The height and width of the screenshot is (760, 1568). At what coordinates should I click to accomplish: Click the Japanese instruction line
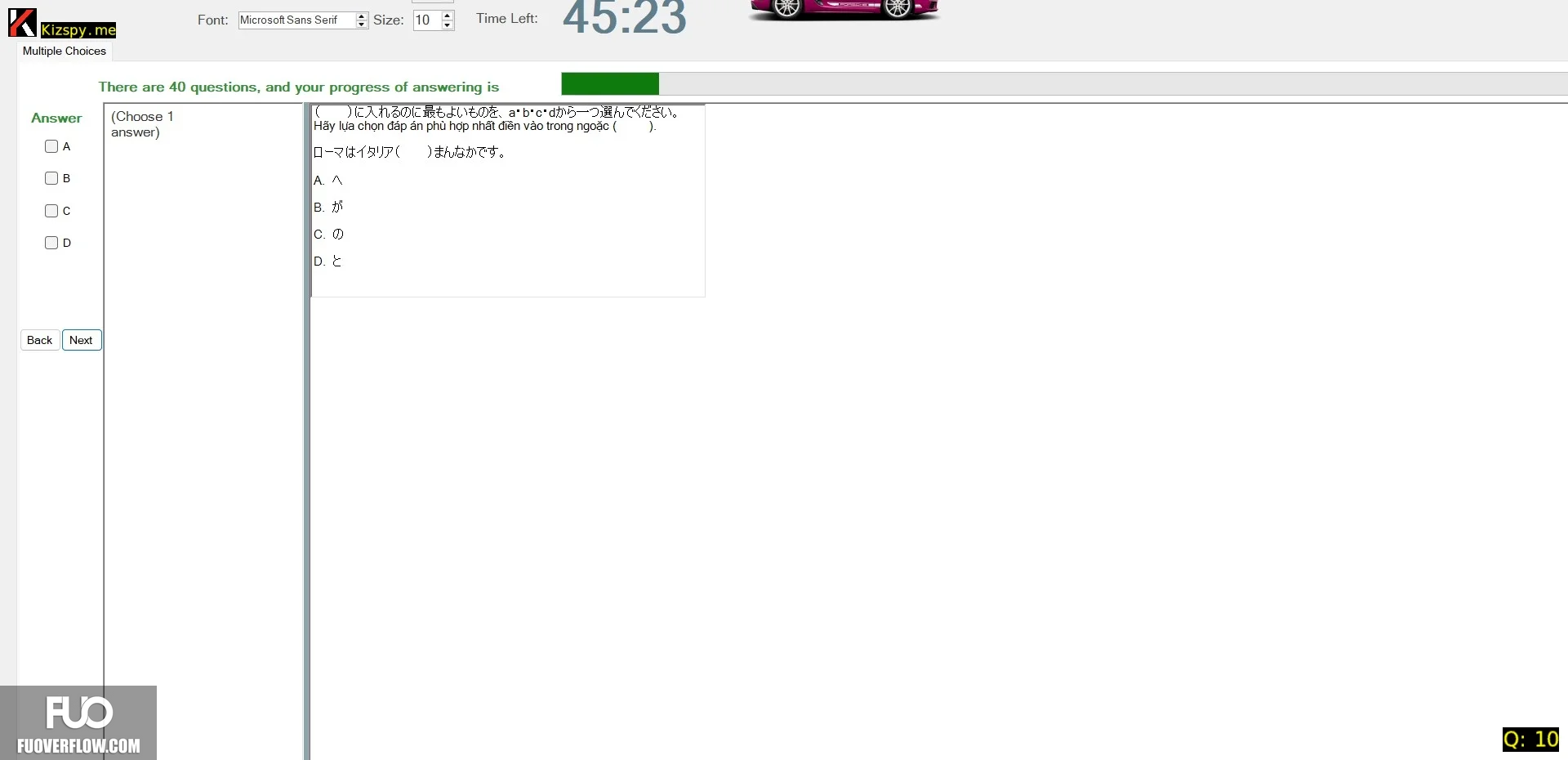click(496, 112)
